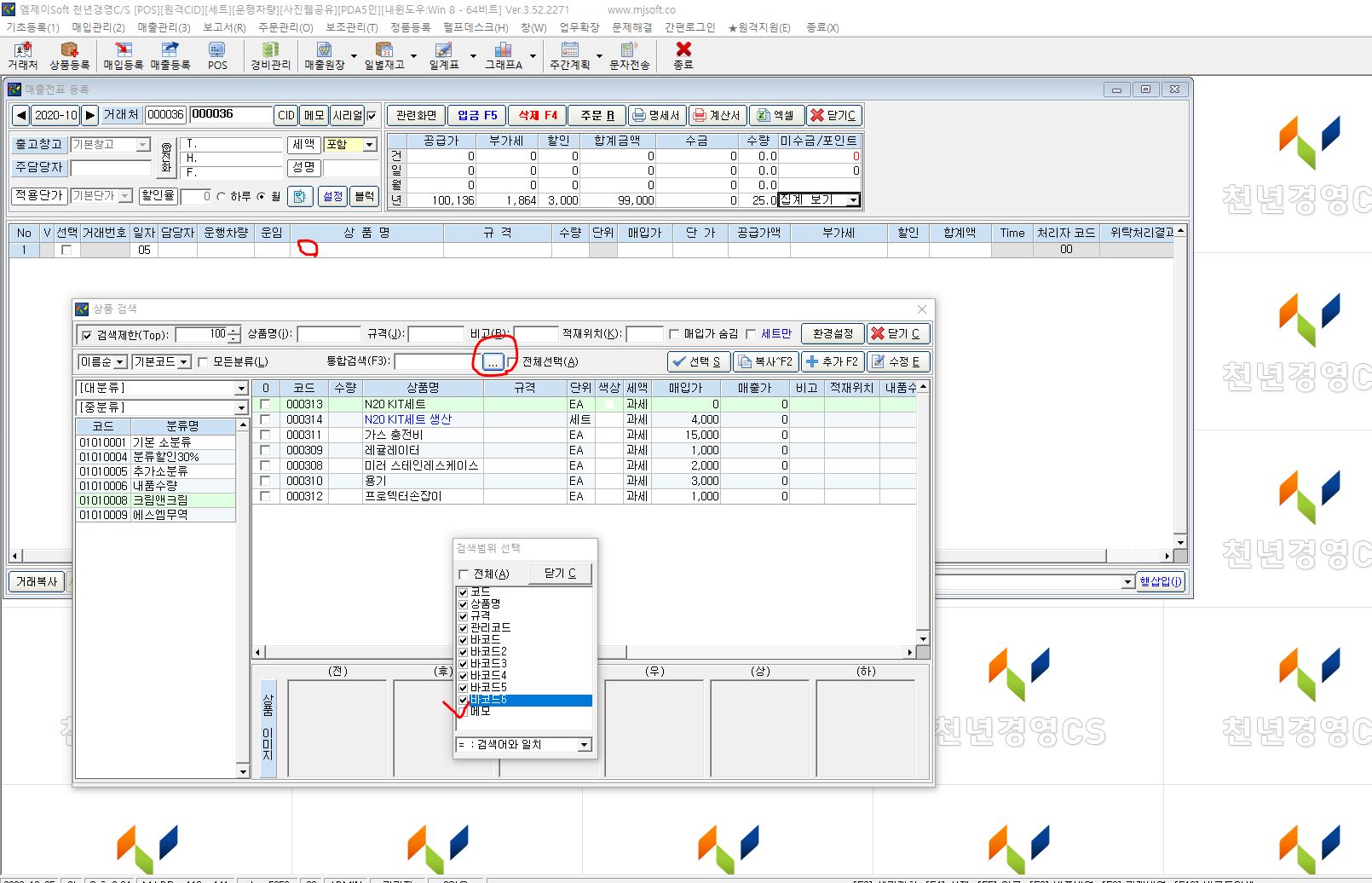Image resolution: width=1372 pixels, height=883 pixels.
Task: Open the 일계표 toolbar dropdown arrow
Action: point(473,57)
